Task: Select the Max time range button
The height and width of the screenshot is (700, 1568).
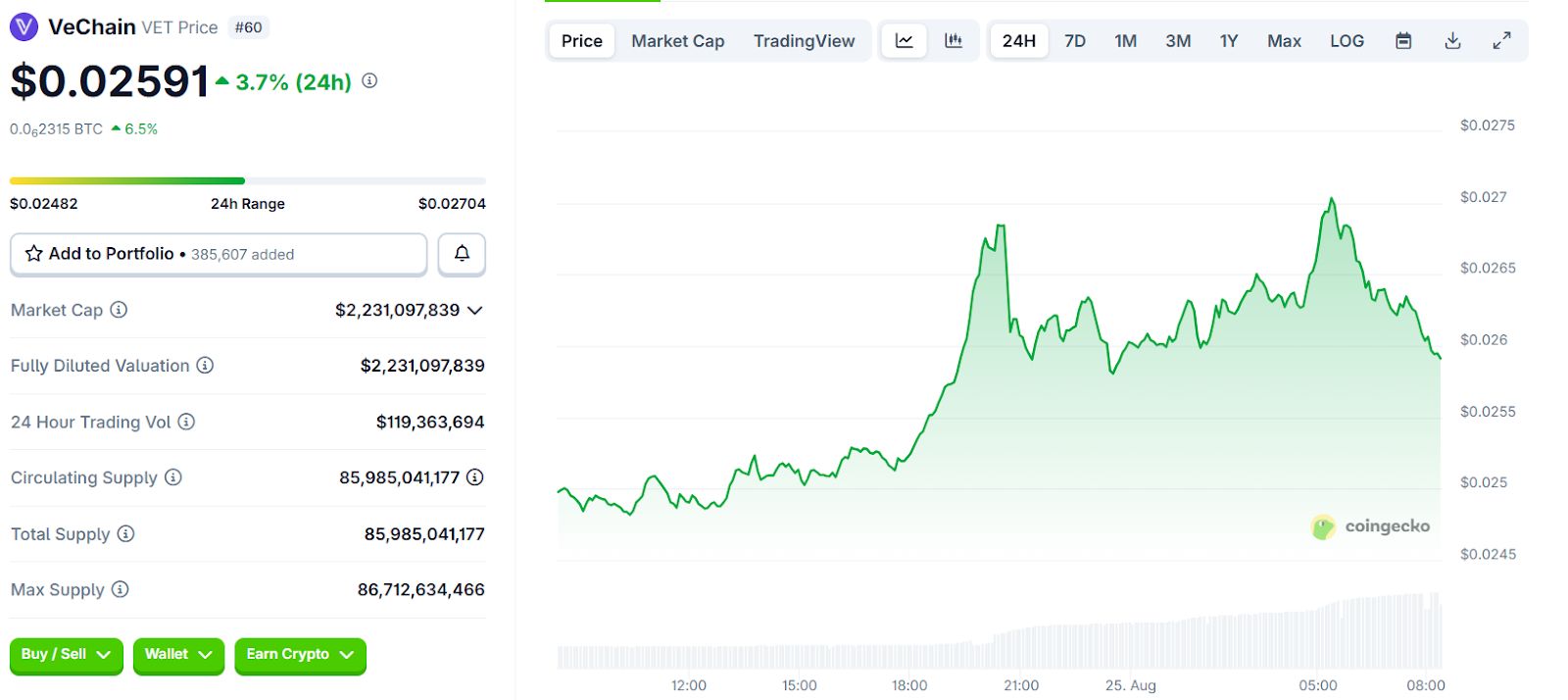Action: [1284, 41]
